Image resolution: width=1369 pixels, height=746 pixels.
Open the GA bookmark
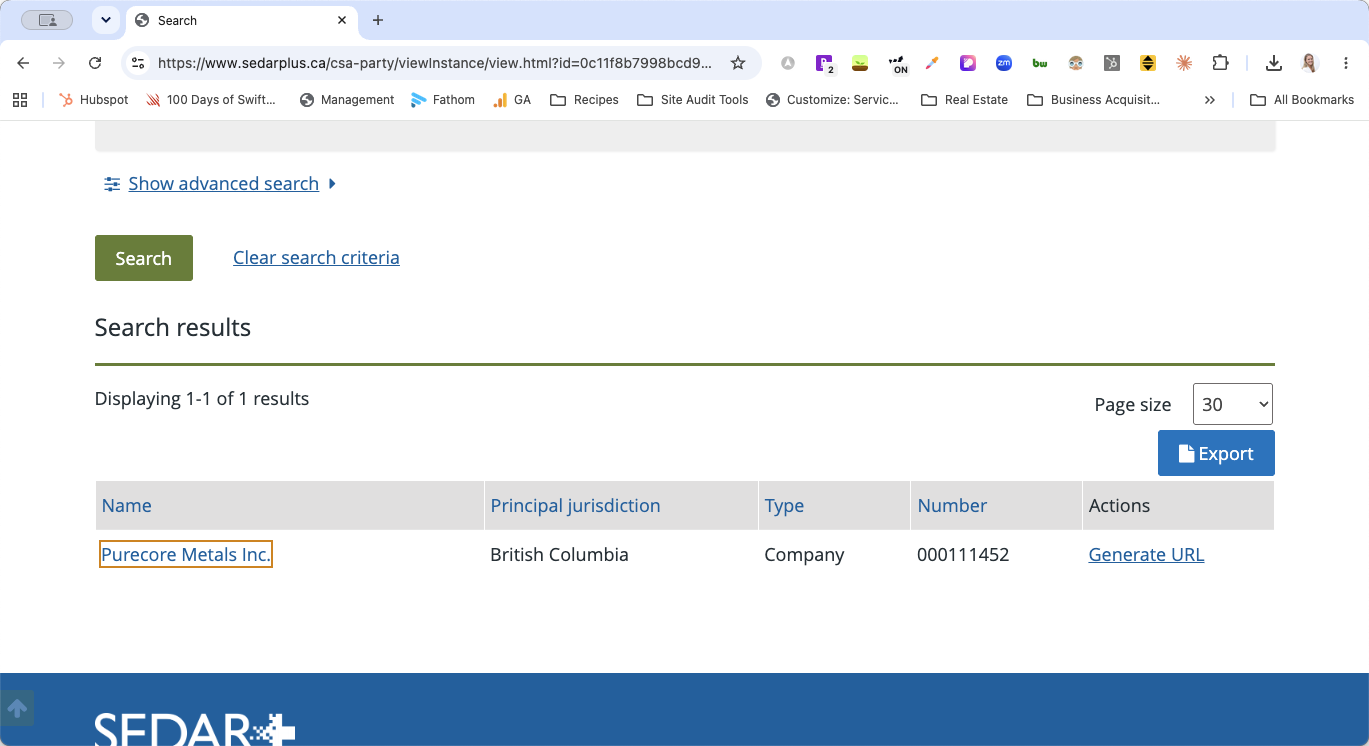(x=512, y=100)
